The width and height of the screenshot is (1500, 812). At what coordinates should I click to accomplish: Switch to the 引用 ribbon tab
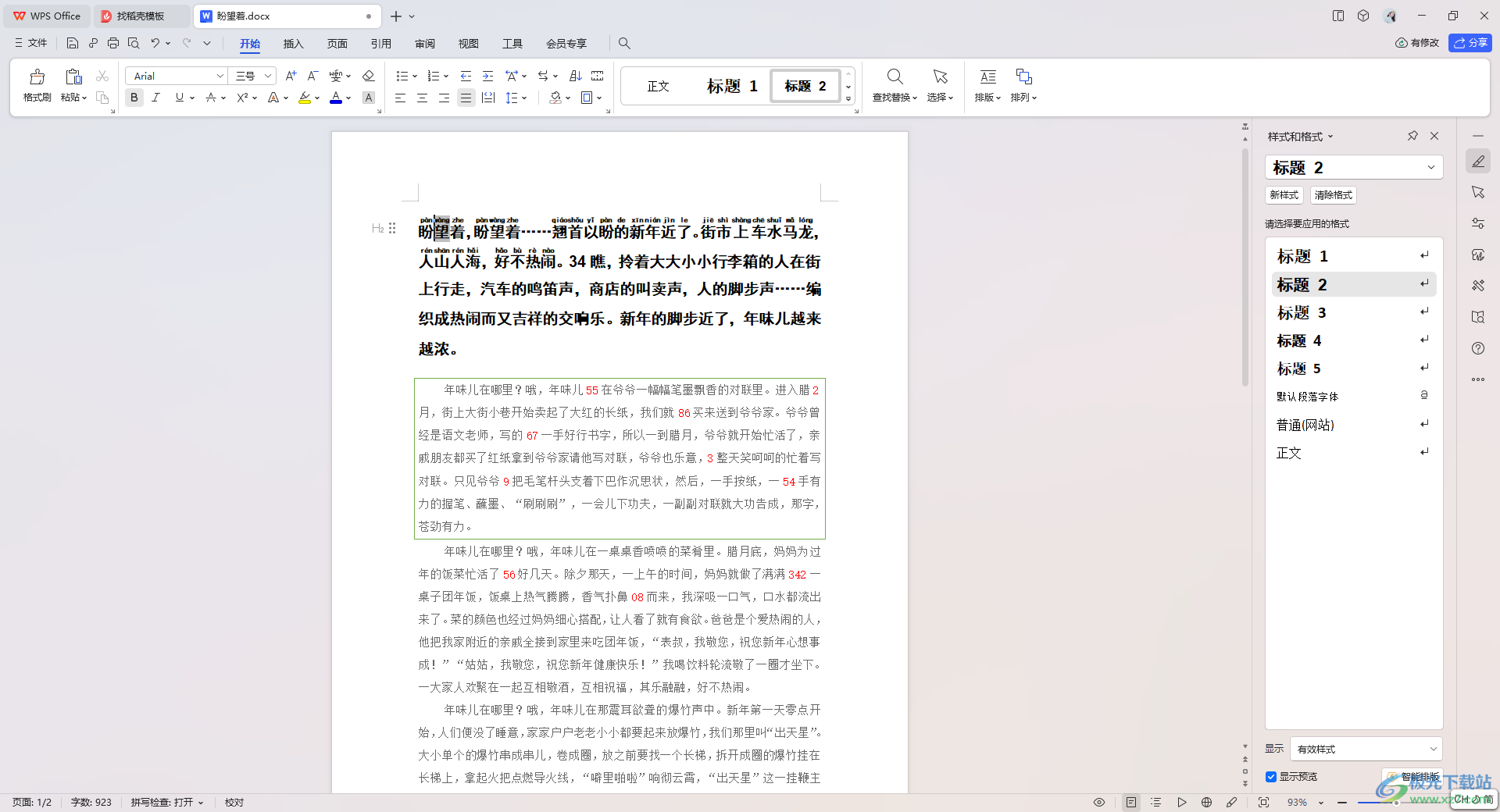click(x=380, y=44)
